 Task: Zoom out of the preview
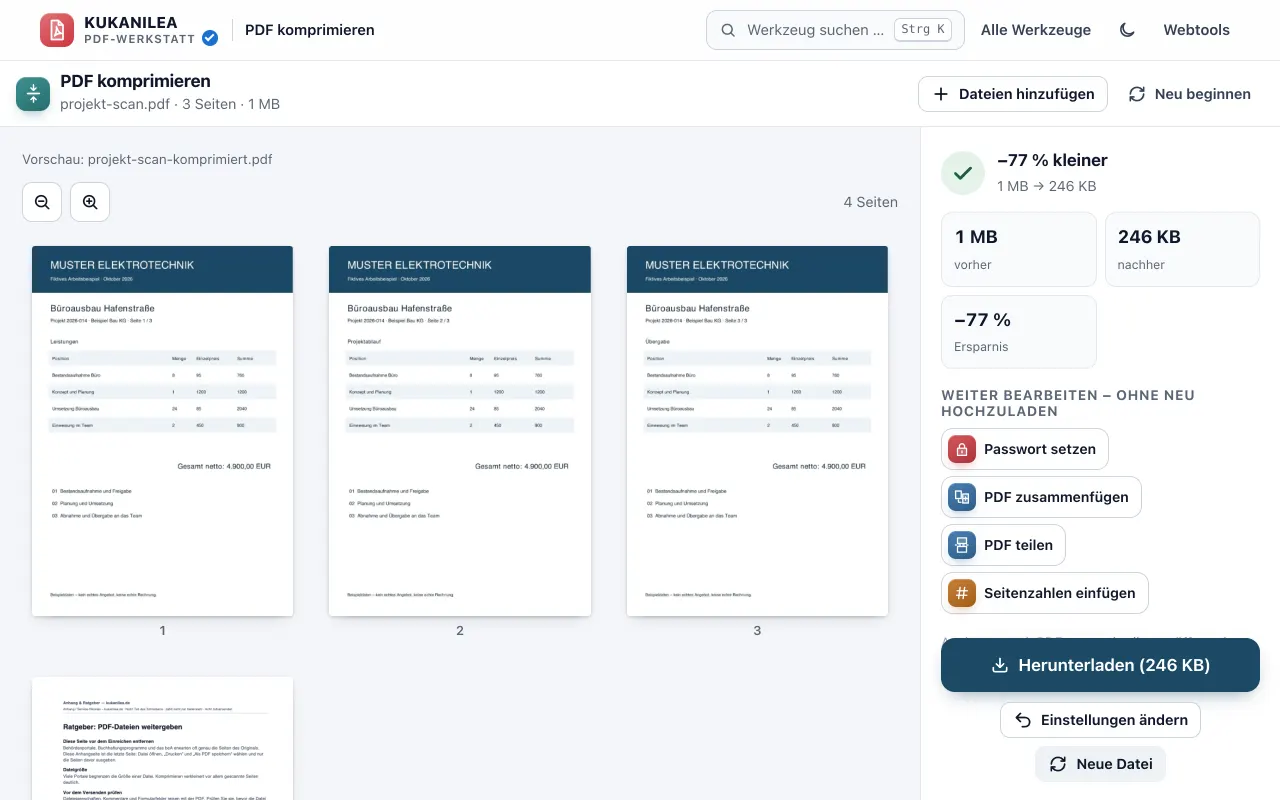(42, 202)
